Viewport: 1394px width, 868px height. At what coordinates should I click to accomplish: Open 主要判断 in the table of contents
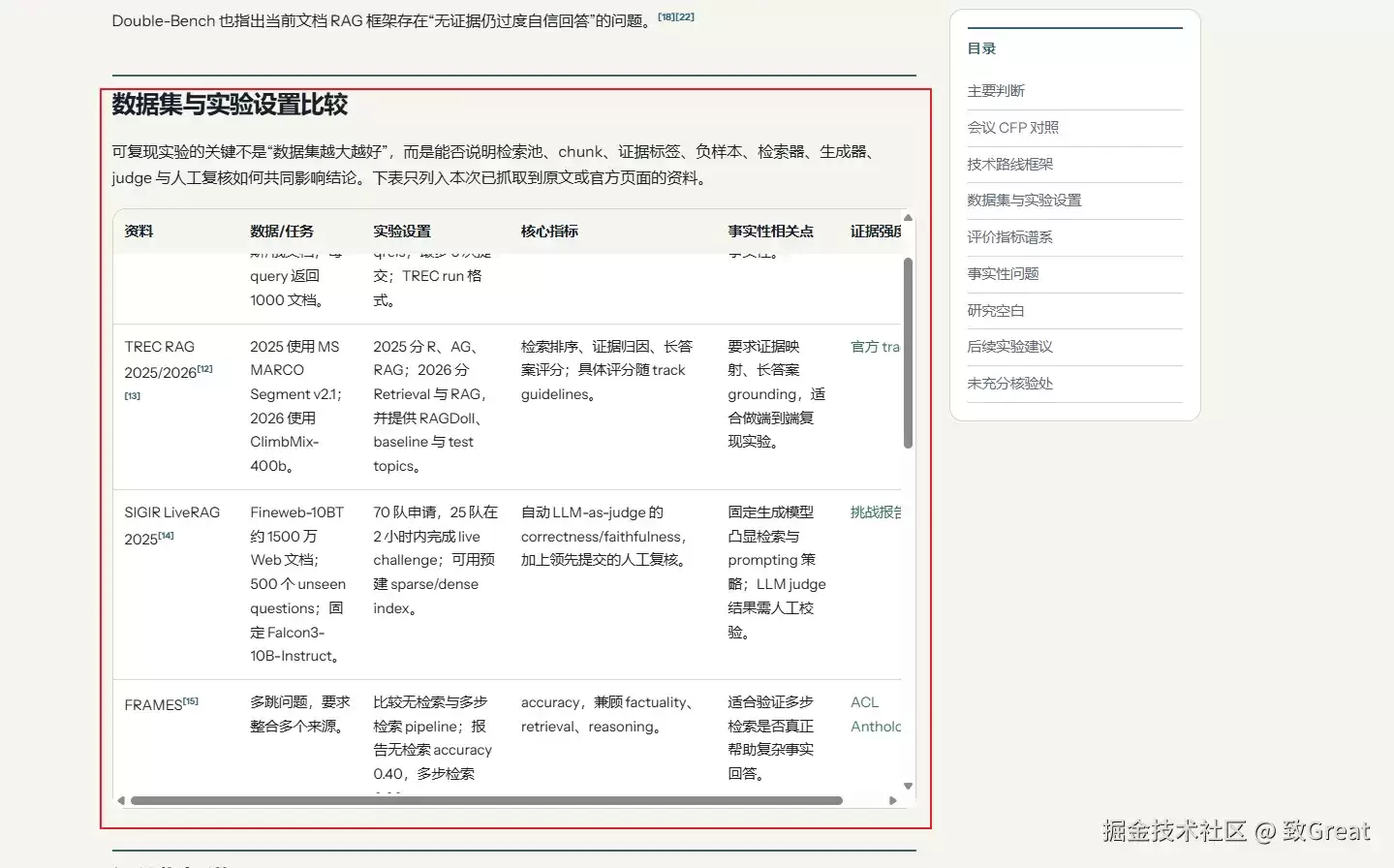point(996,91)
